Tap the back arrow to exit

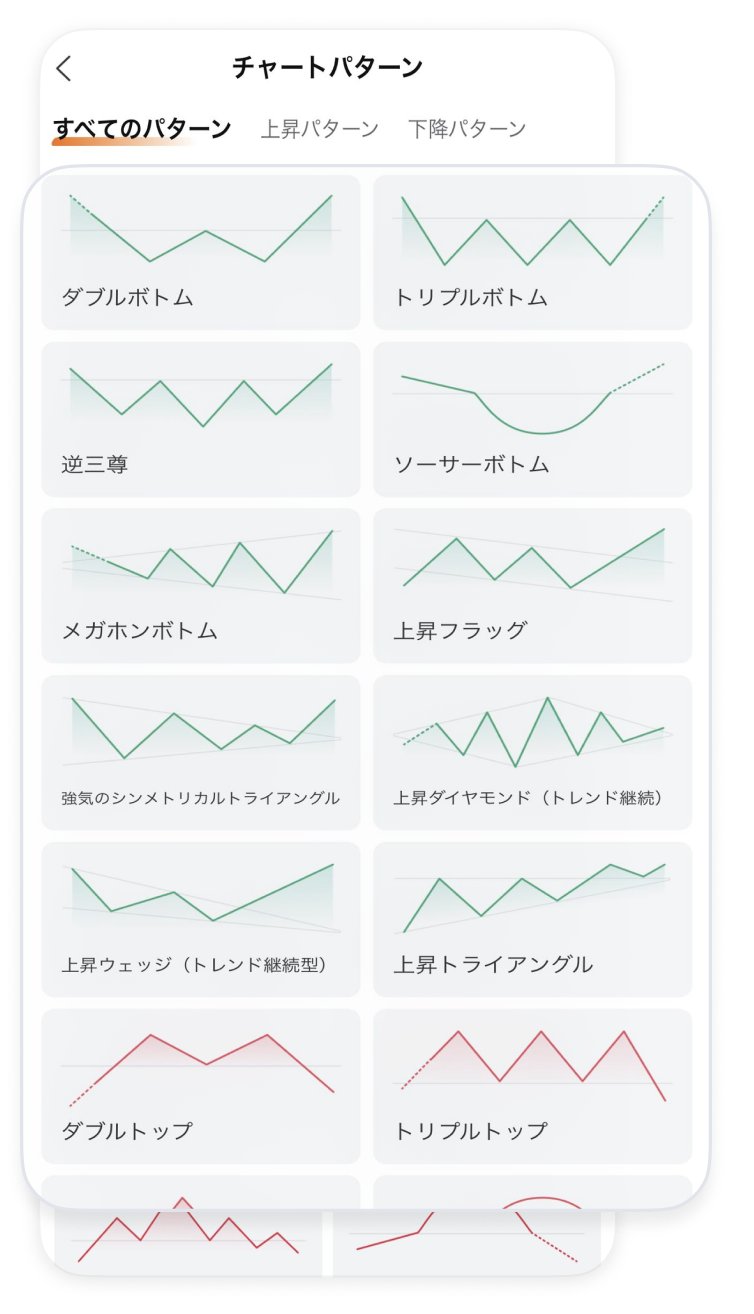click(x=64, y=70)
